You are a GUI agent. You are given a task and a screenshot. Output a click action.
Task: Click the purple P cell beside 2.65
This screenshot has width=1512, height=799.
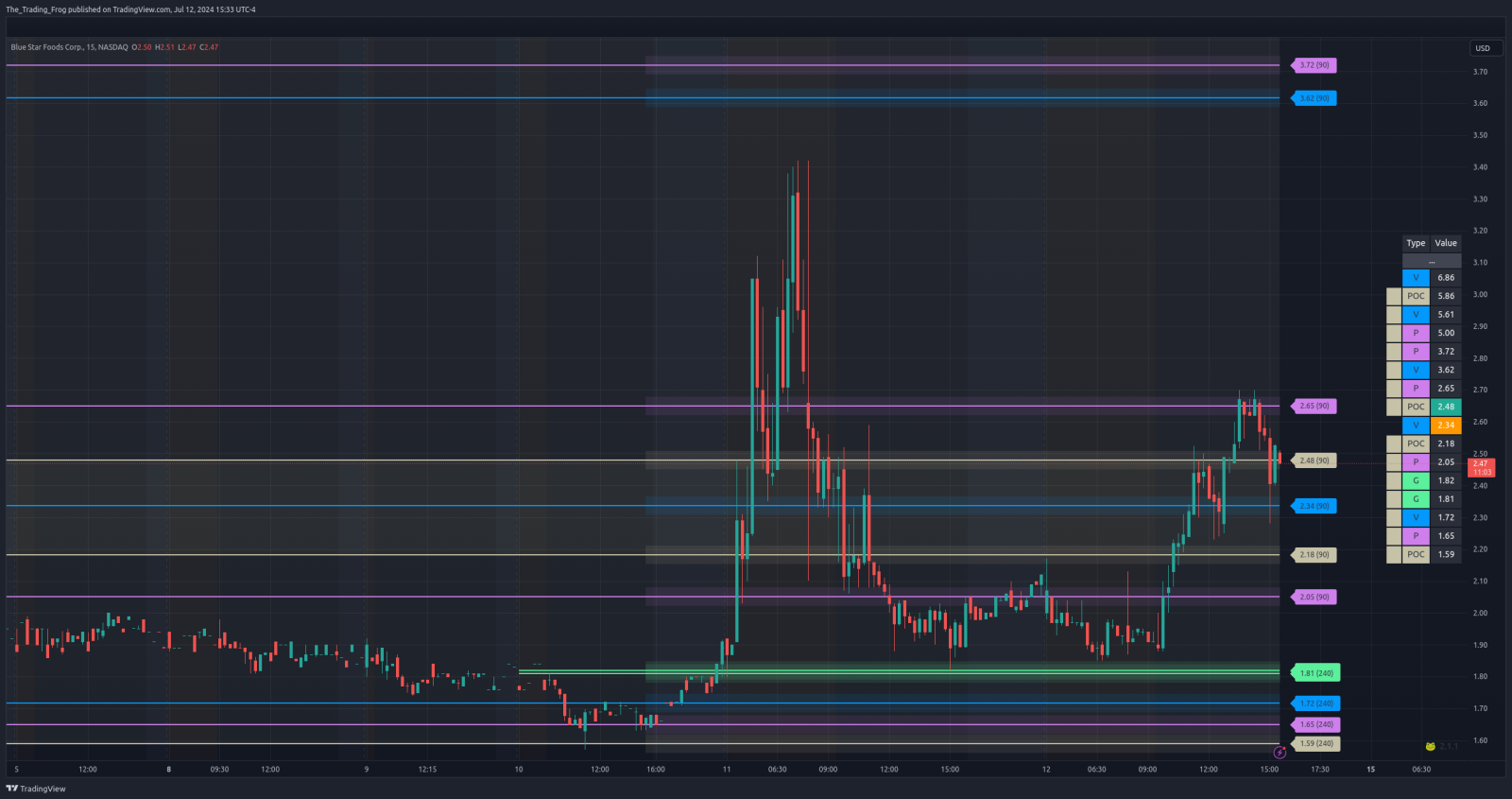point(1416,389)
